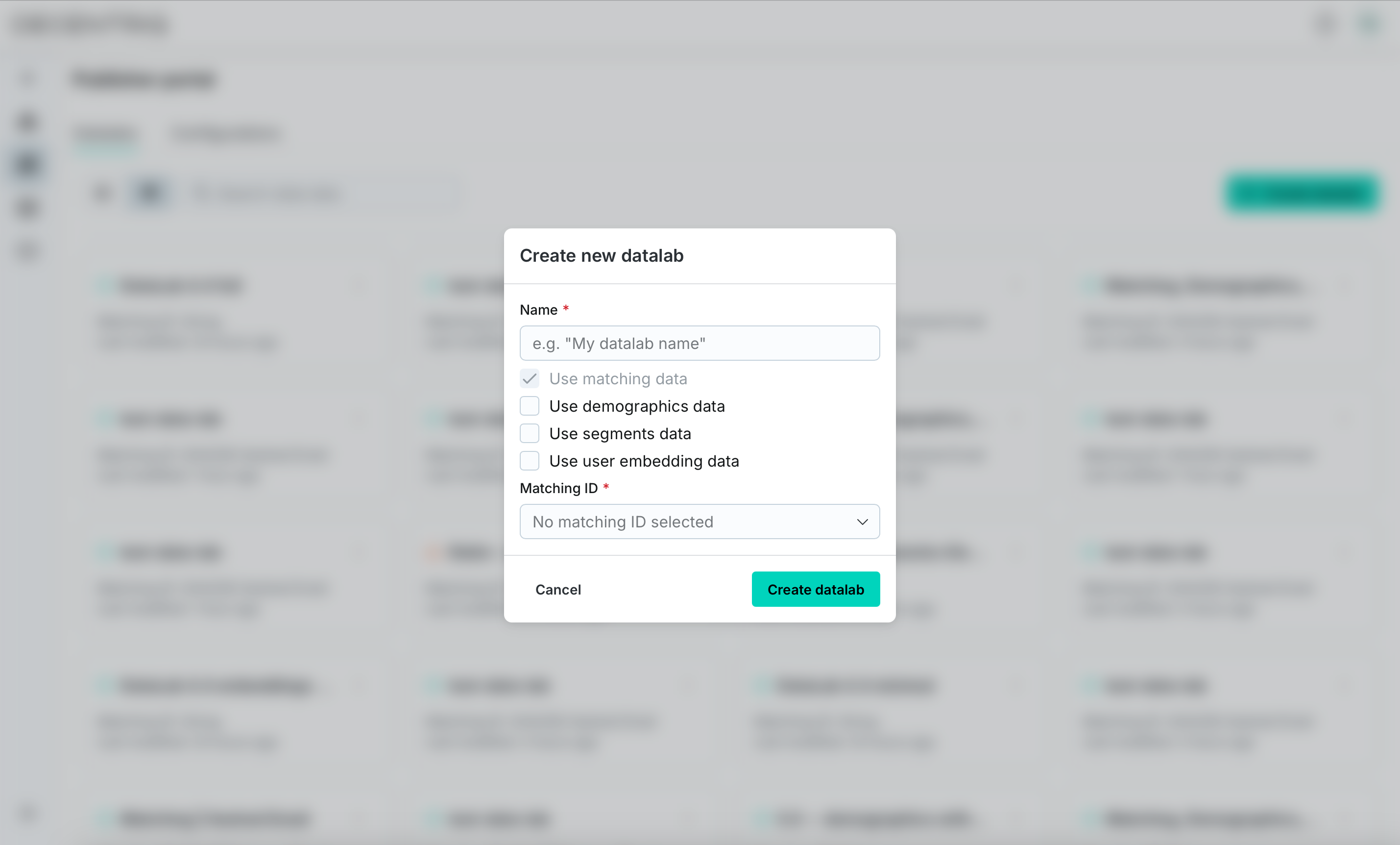Click the blurred green button behind the dialog
This screenshot has width=1400, height=845.
coord(1301,193)
